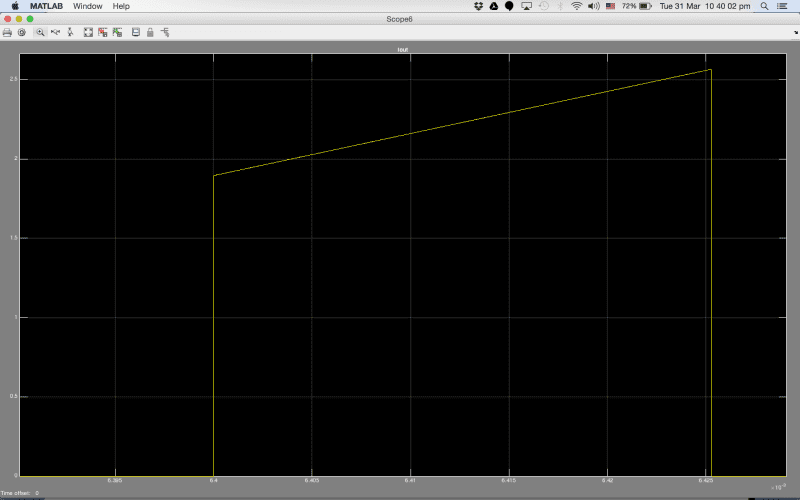Select the Zoom in magnifier tool
Viewport: 800px width, 500px height.
(40, 33)
